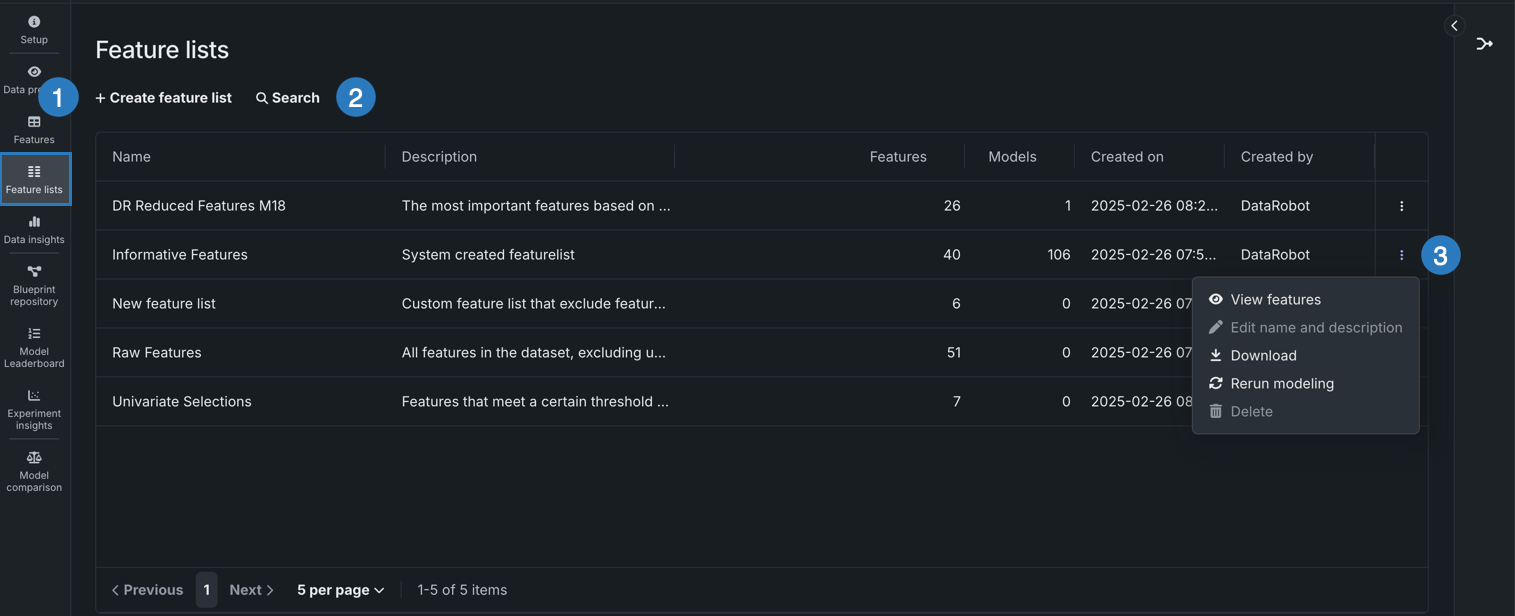
Task: Open the Model Leaderboard icon
Action: [x=34, y=334]
